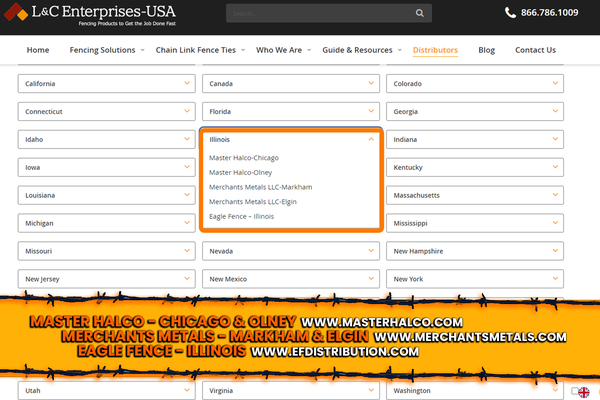Expand the New York distributor dropdown
Viewport: 600px width, 400px height.
(x=475, y=279)
